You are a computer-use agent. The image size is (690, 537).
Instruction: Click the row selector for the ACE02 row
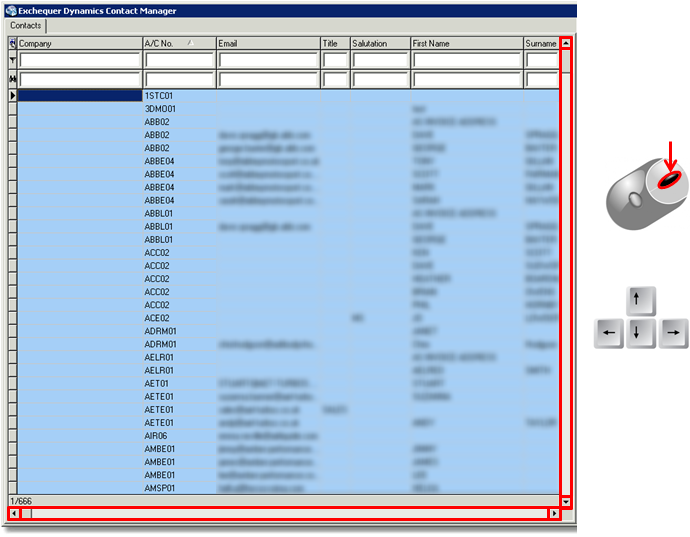click(12, 318)
